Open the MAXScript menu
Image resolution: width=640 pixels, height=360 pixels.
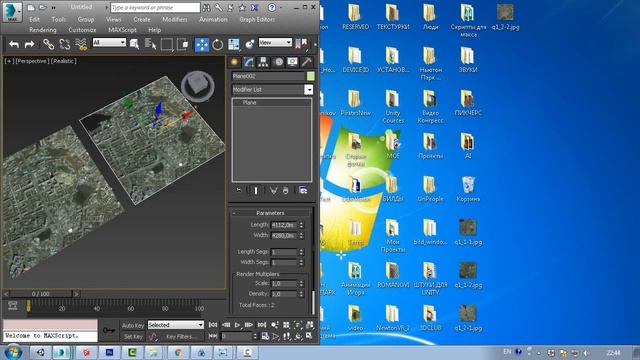click(x=122, y=30)
